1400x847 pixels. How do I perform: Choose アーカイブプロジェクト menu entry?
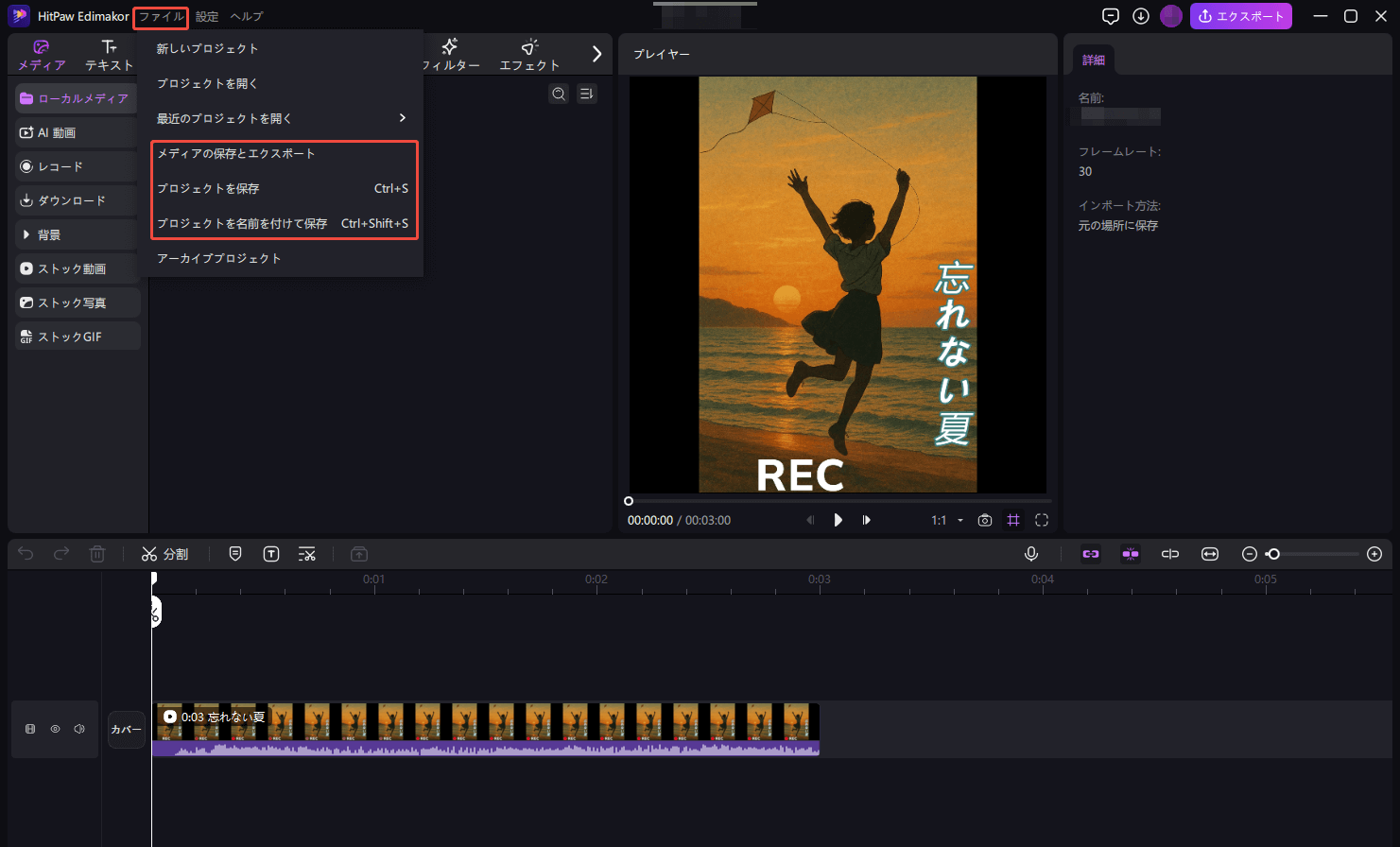[283, 258]
